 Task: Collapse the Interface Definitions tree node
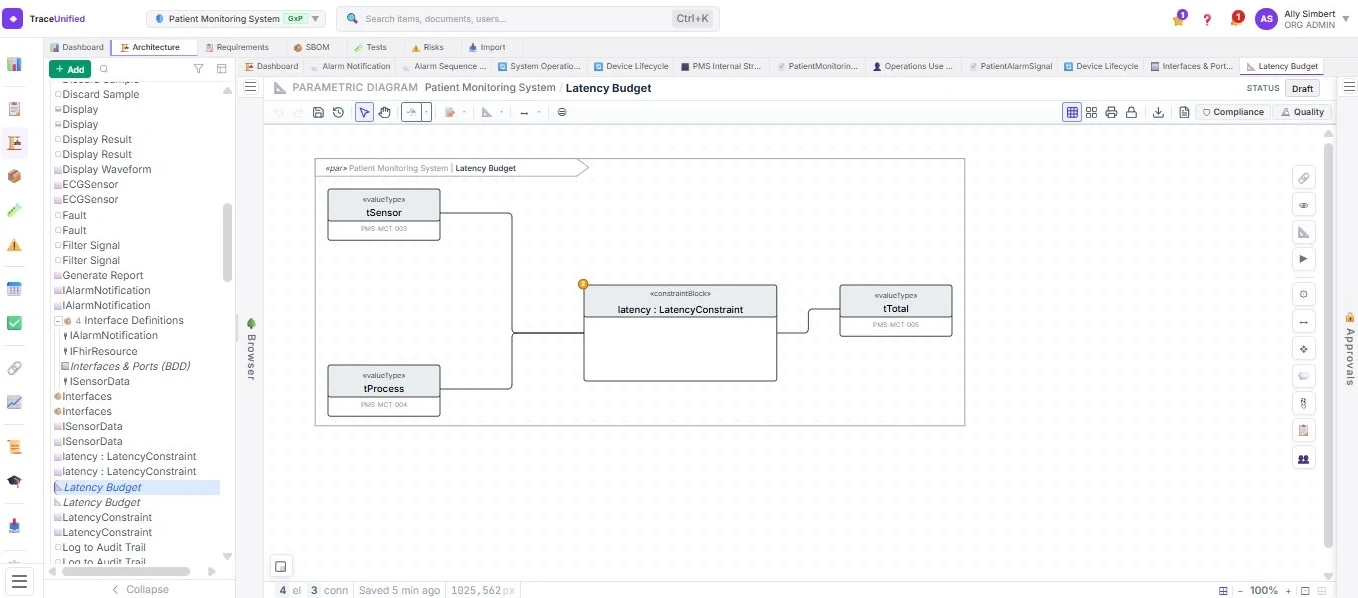[58, 321]
